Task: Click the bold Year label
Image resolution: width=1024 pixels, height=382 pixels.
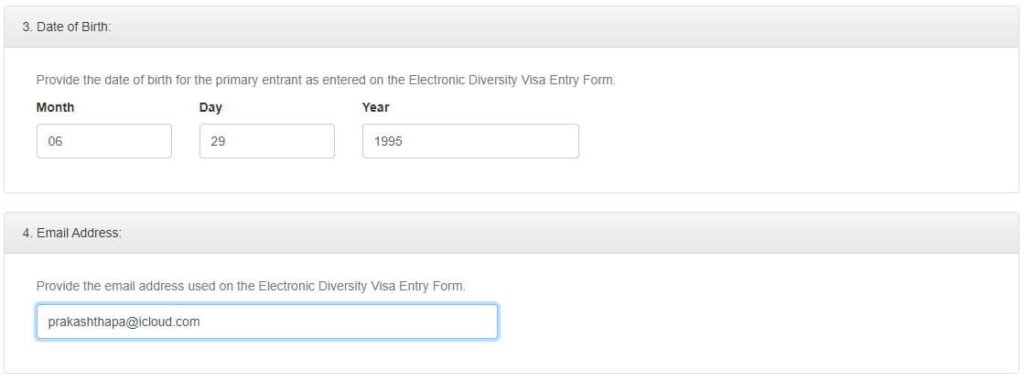Action: [376, 107]
